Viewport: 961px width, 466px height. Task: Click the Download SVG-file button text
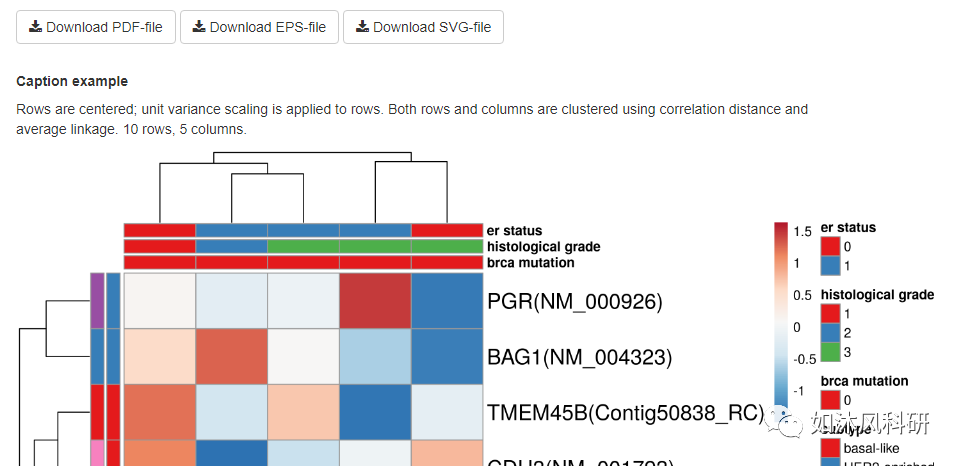[x=432, y=27]
